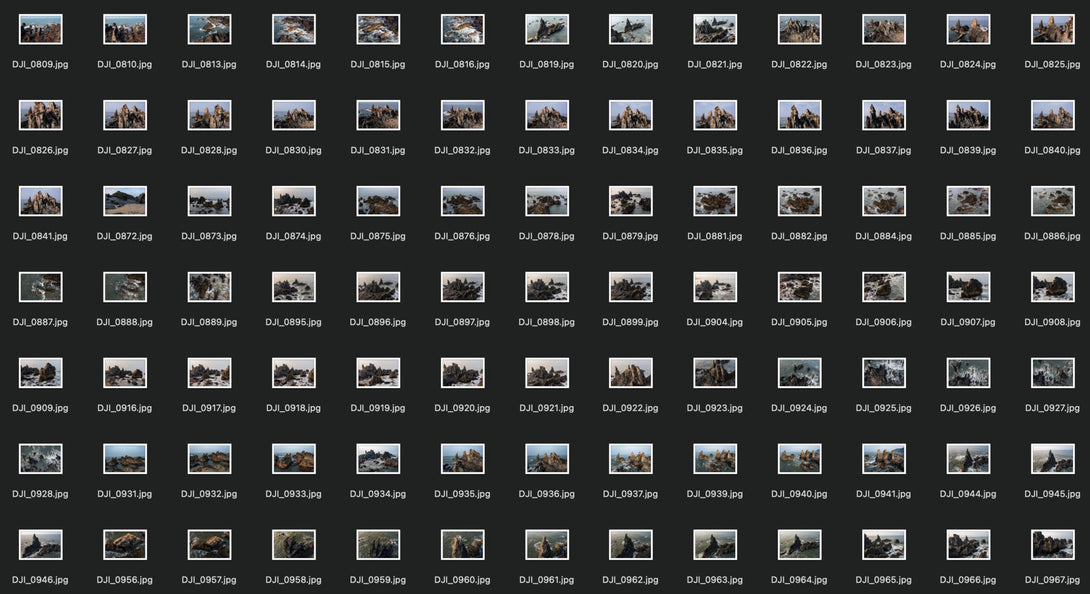Select the DJI_0819.jpg image thumbnail
Screen dimensions: 1090x594
pyautogui.click(x=547, y=29)
